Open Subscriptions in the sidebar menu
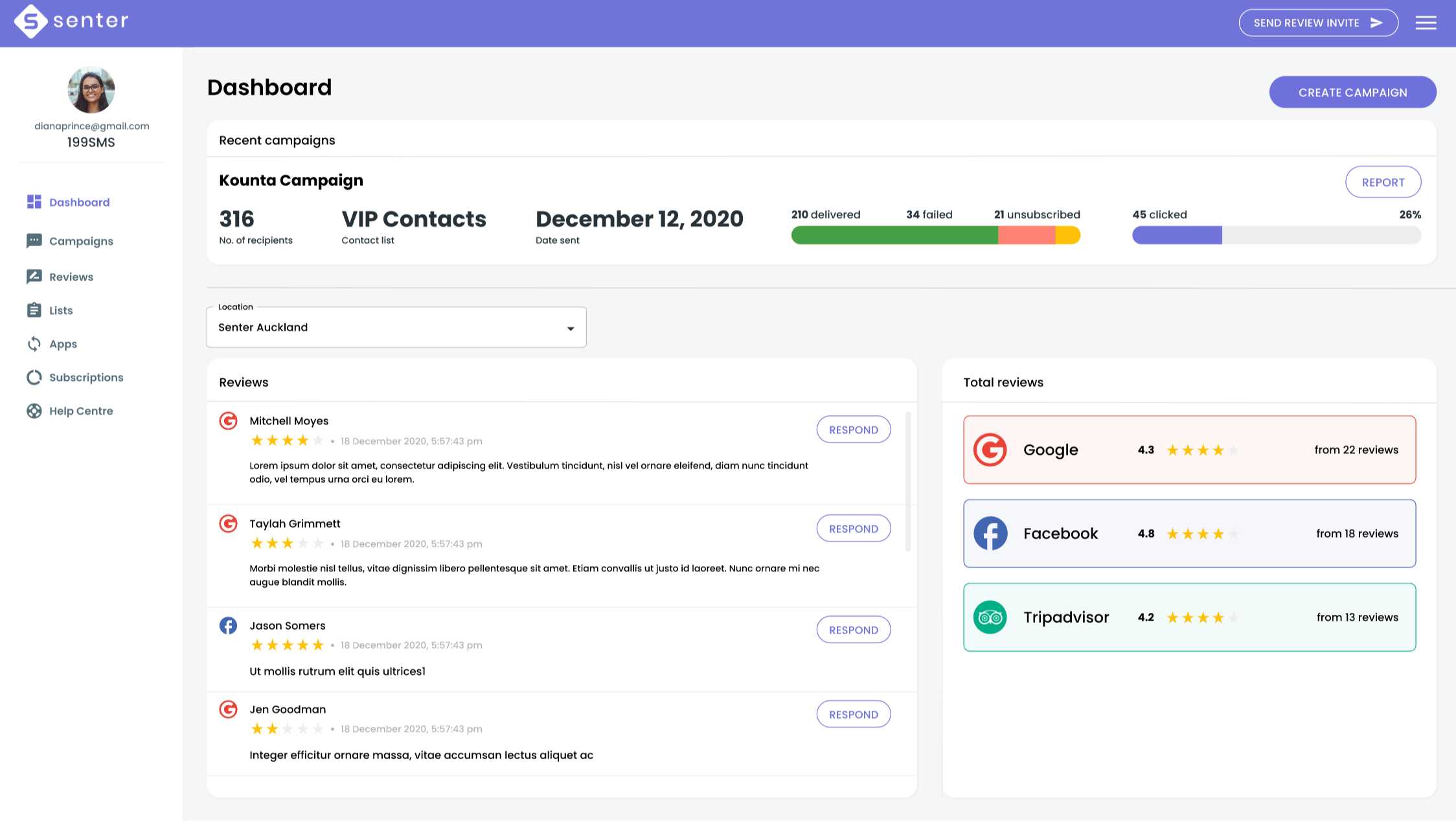Screen dimensions: 1456x837 click(85, 378)
